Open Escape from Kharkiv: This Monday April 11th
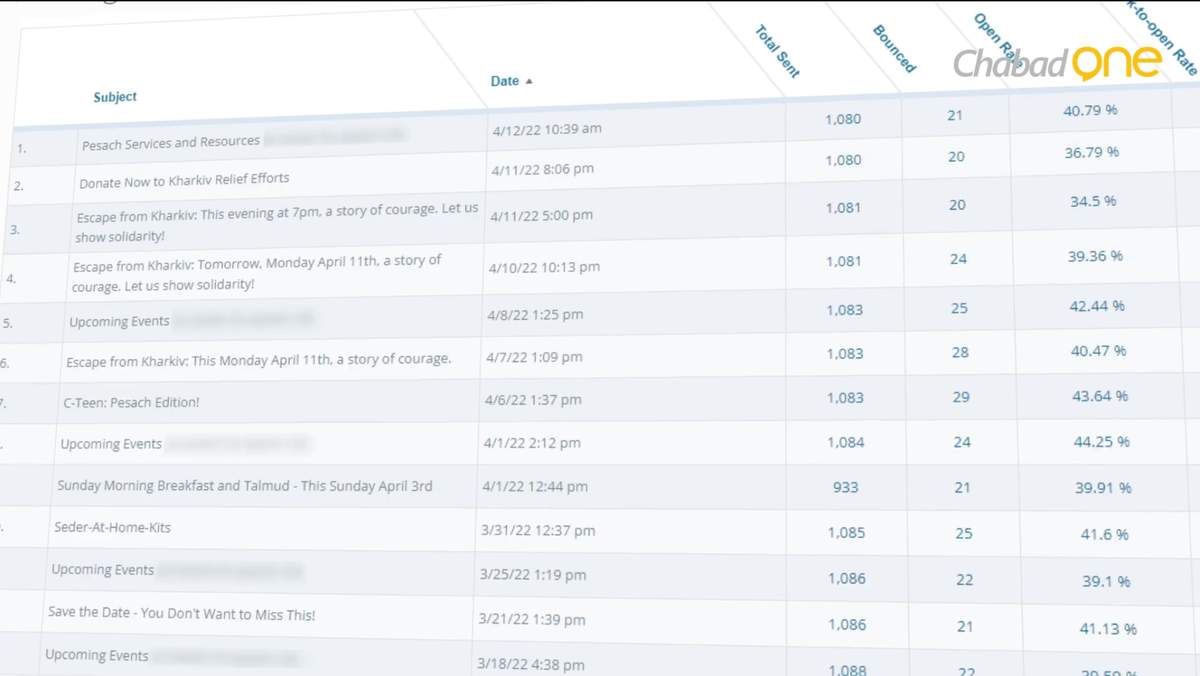 click(258, 359)
